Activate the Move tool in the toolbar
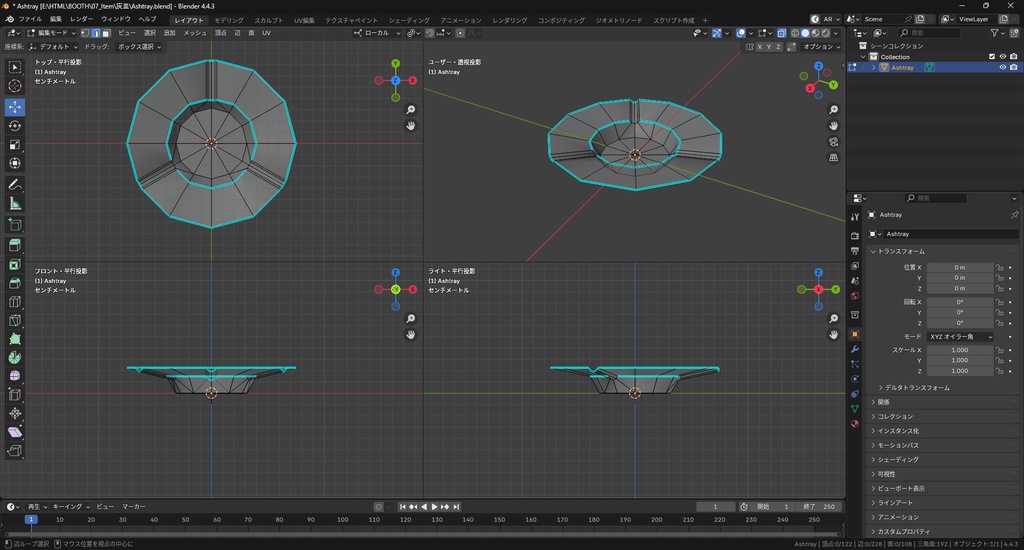The height and width of the screenshot is (550, 1024). [x=14, y=106]
